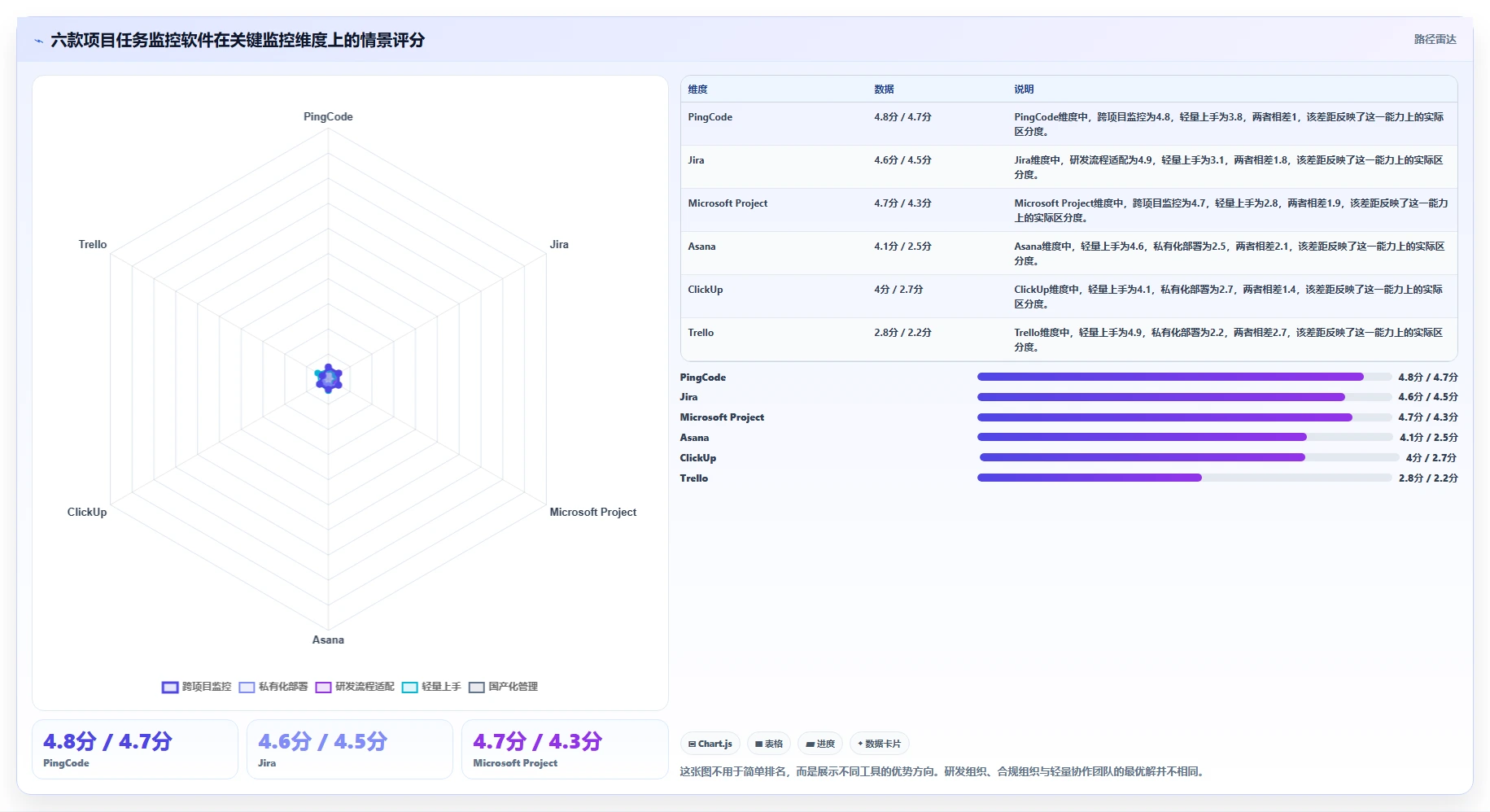Click the radar data cluster at chart center
The width and height of the screenshot is (1490, 812).
point(329,378)
